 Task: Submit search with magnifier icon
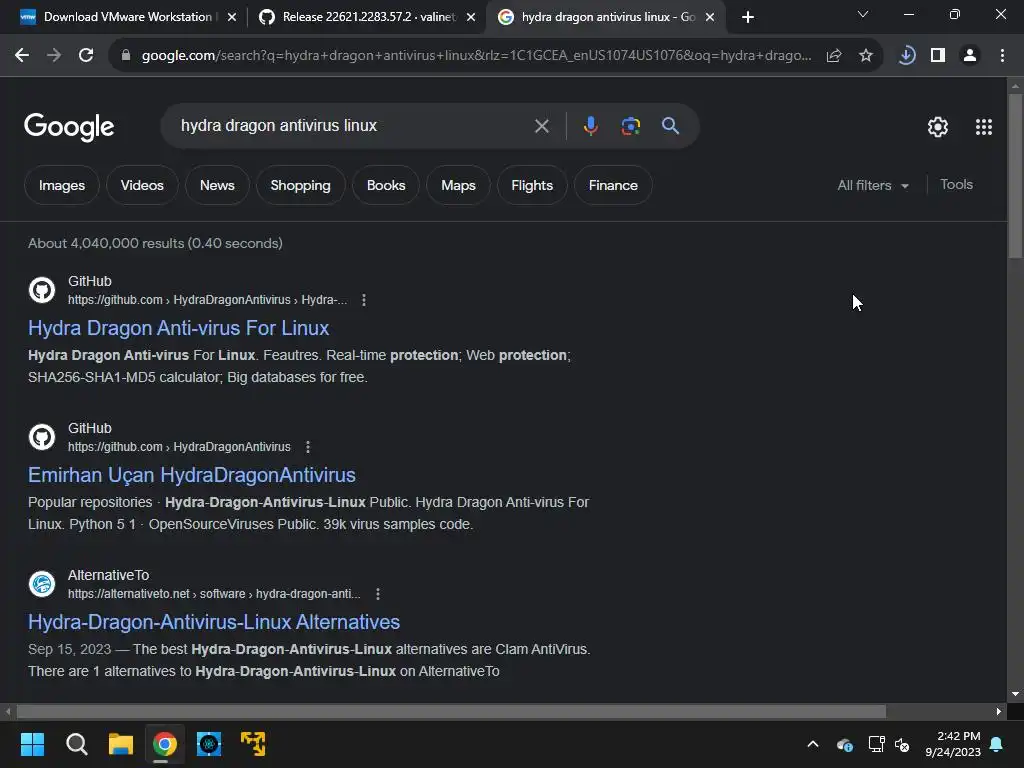(x=671, y=126)
